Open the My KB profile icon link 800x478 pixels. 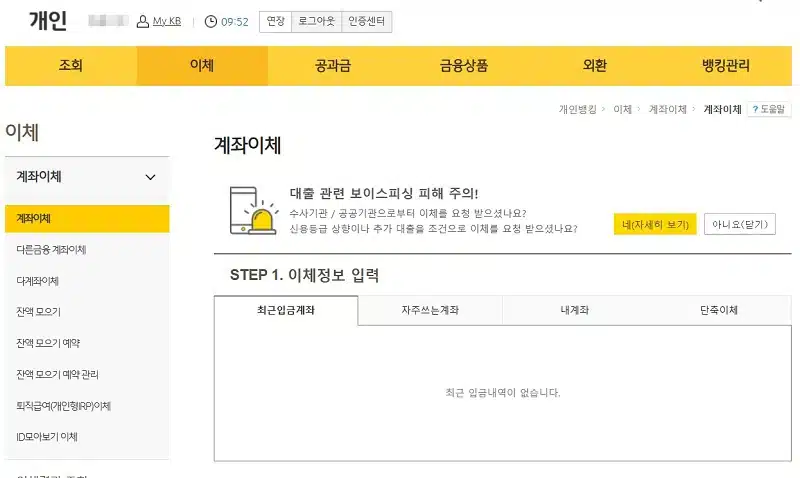[143, 21]
